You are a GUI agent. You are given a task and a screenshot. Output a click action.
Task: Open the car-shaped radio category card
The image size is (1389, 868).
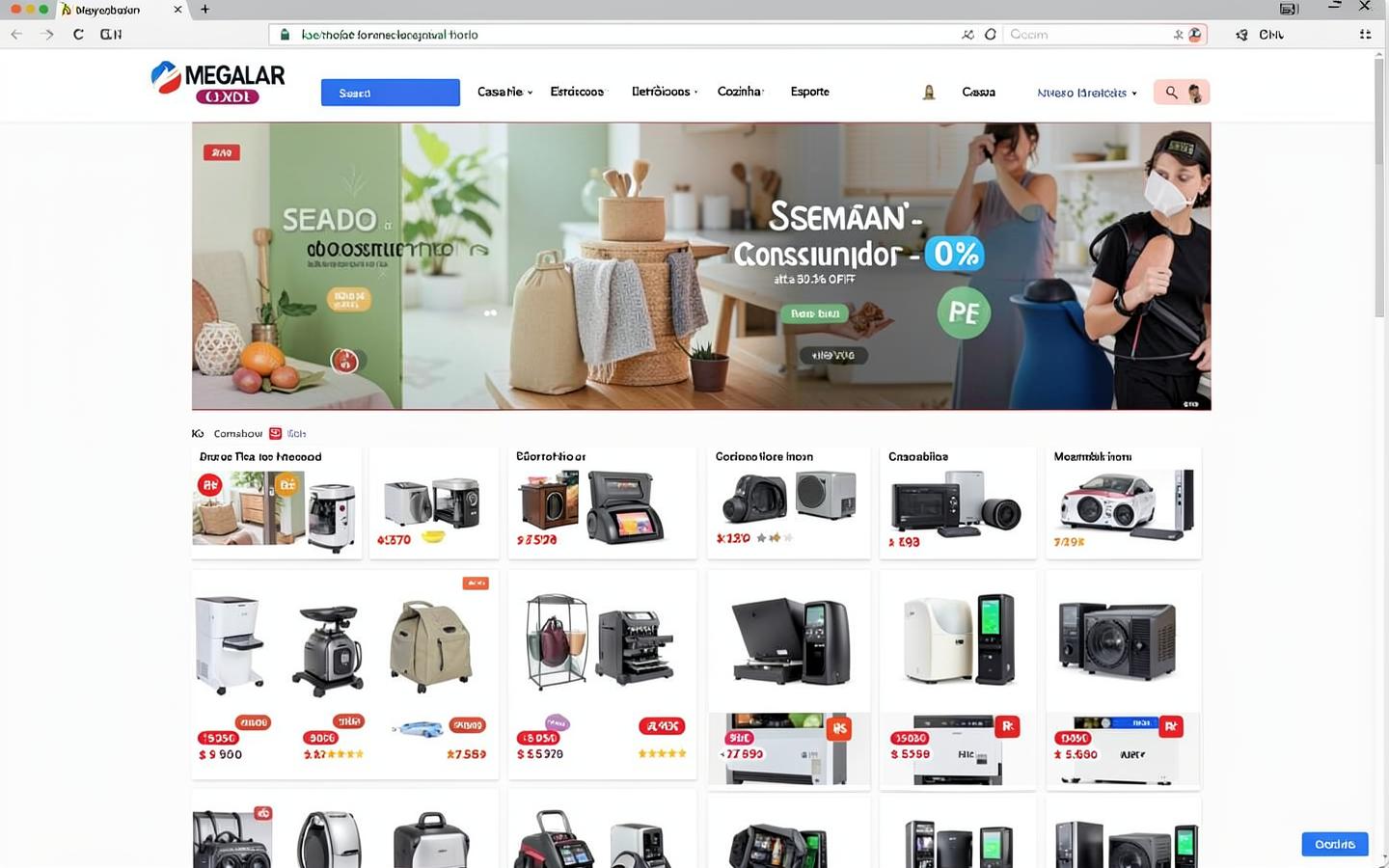1125,502
